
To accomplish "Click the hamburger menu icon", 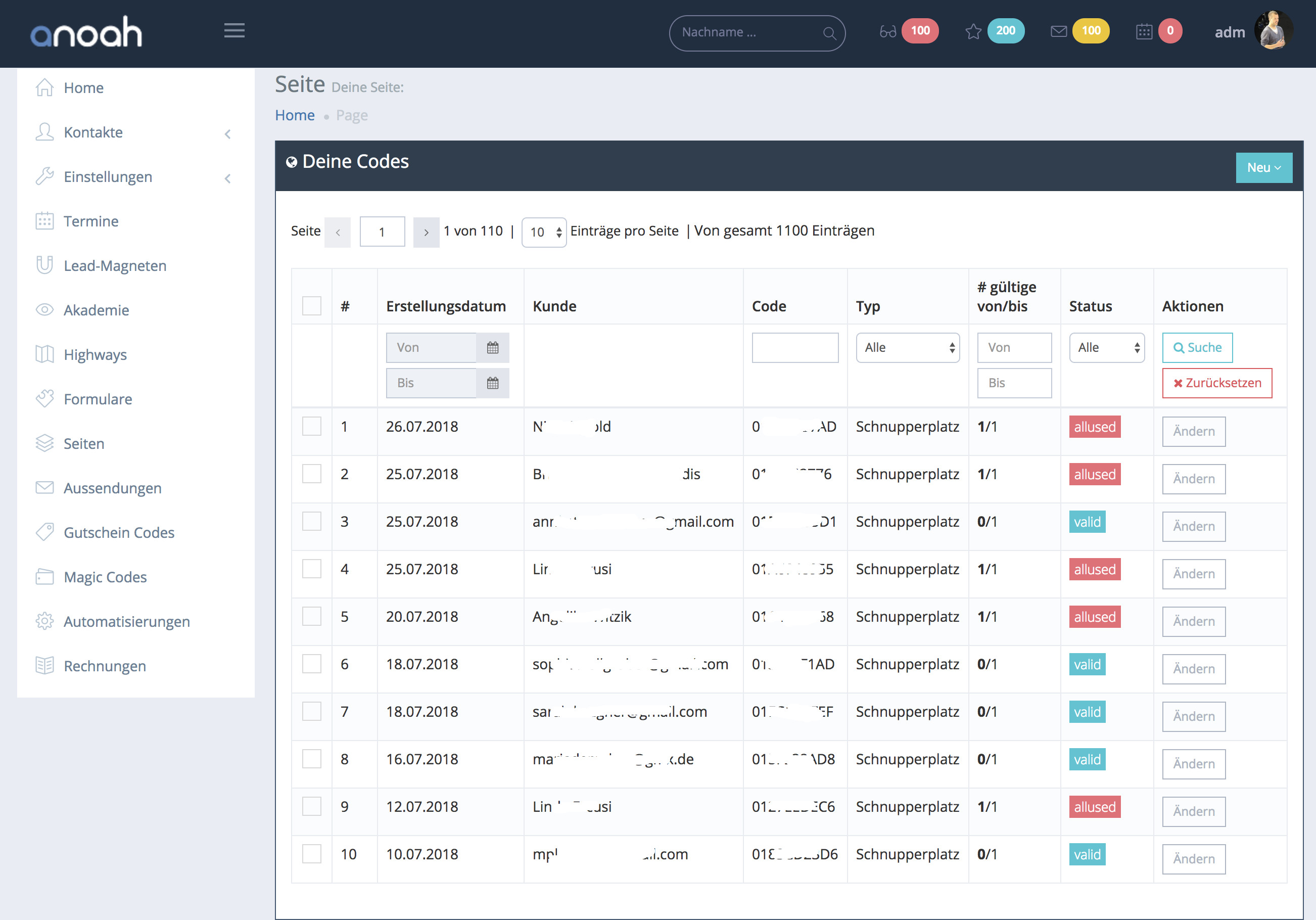I will coord(234,31).
